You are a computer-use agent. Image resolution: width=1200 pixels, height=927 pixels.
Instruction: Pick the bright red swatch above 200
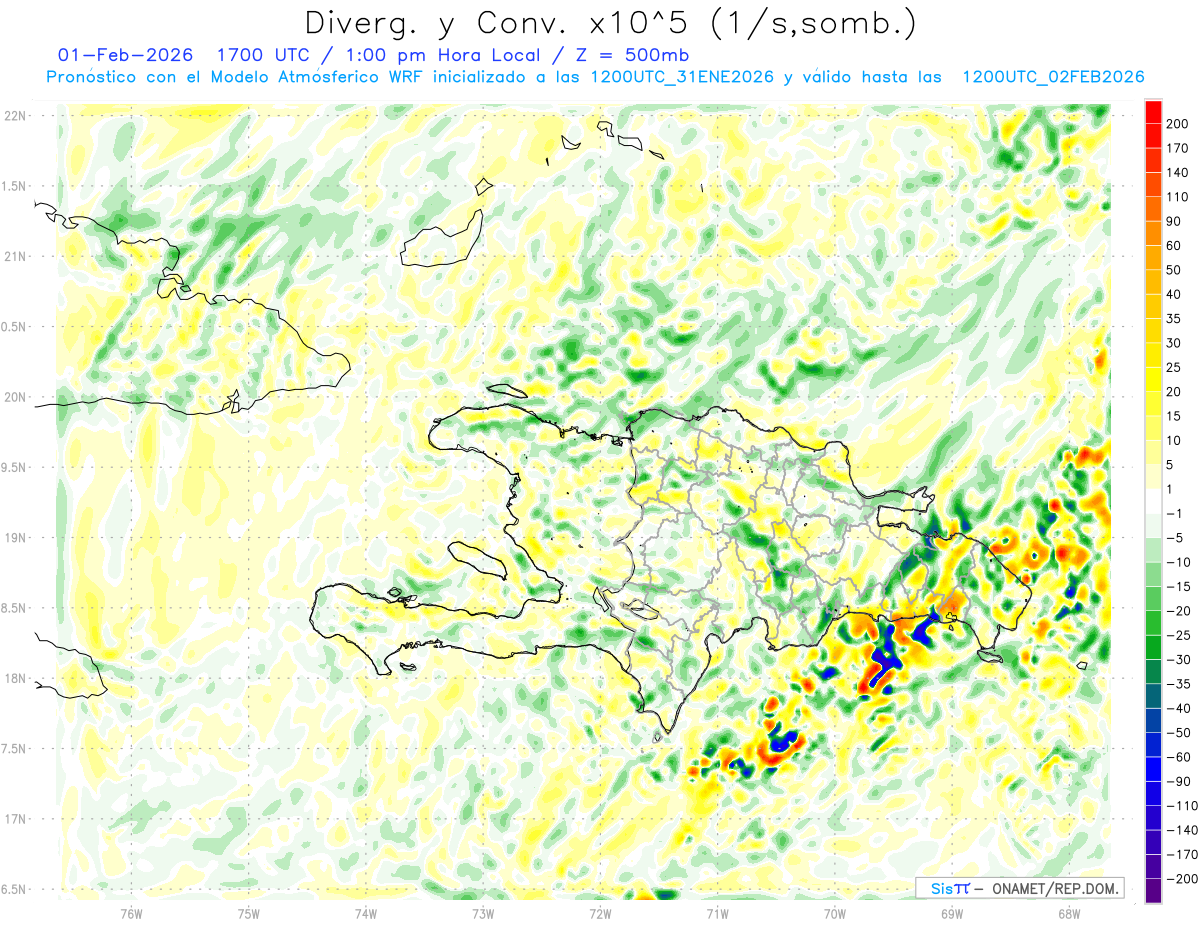(1153, 112)
